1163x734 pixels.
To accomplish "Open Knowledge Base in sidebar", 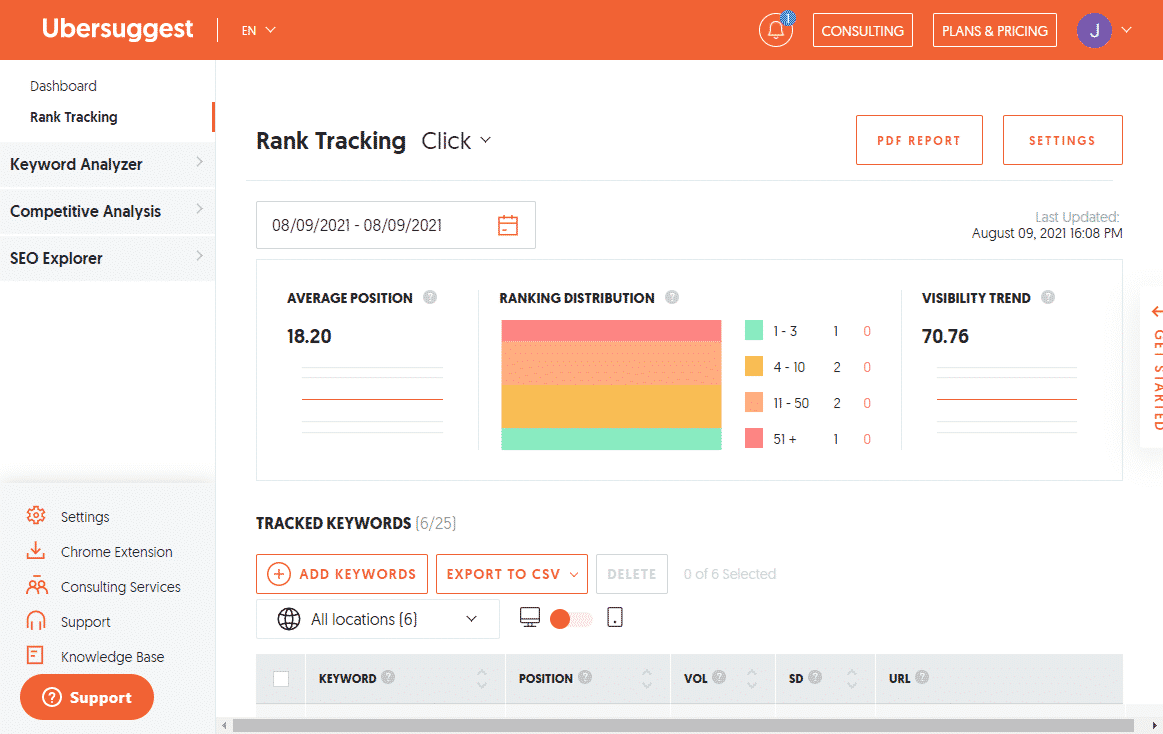I will (x=112, y=657).
